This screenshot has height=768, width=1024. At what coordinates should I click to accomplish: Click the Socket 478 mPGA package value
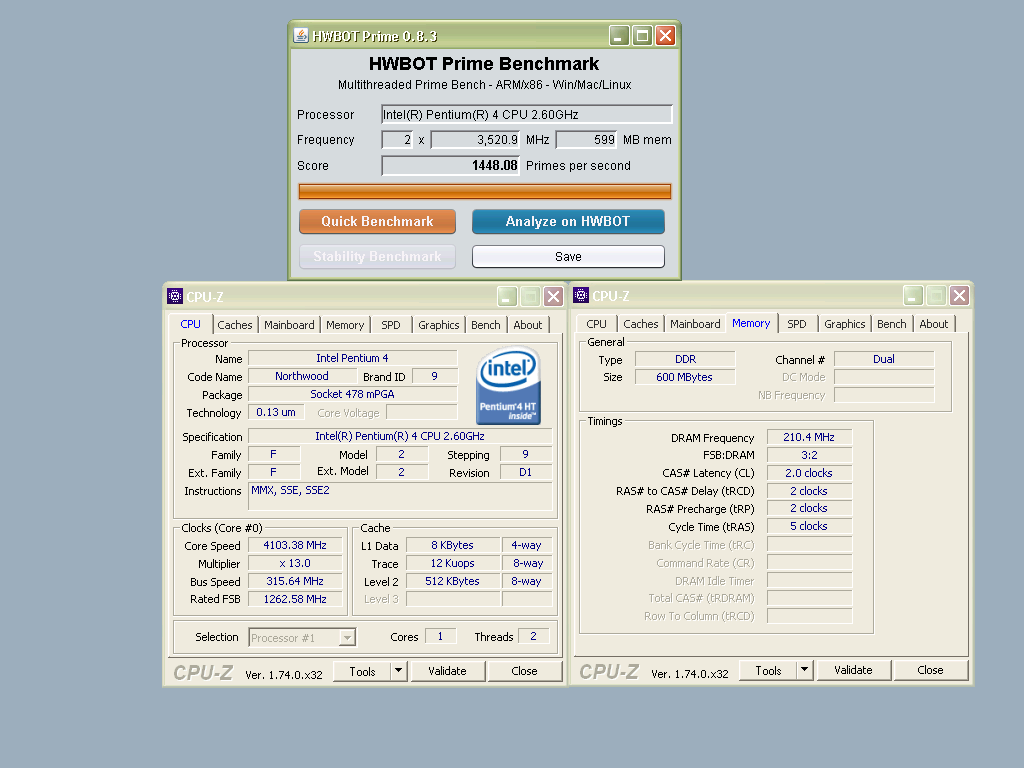pos(353,394)
